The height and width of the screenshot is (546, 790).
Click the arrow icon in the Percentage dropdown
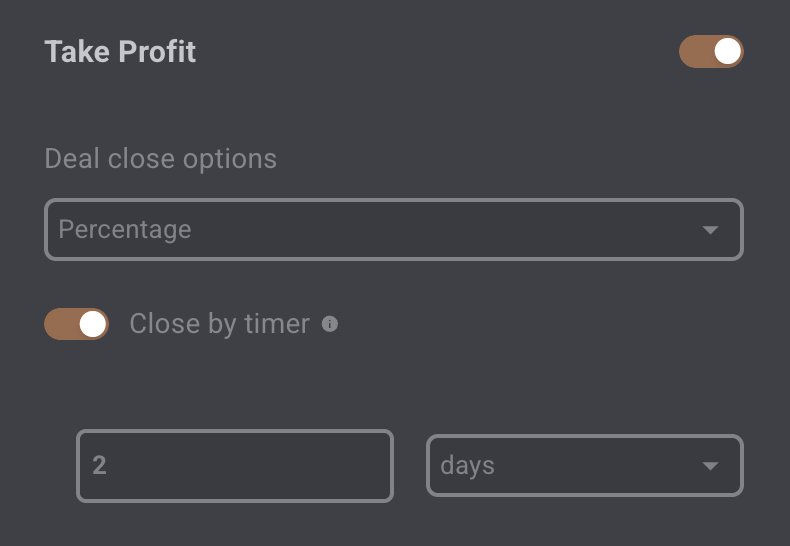pyautogui.click(x=710, y=230)
